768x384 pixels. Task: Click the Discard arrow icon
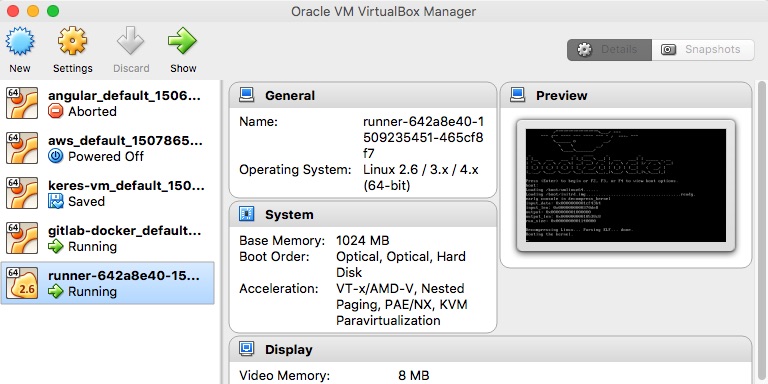click(131, 41)
